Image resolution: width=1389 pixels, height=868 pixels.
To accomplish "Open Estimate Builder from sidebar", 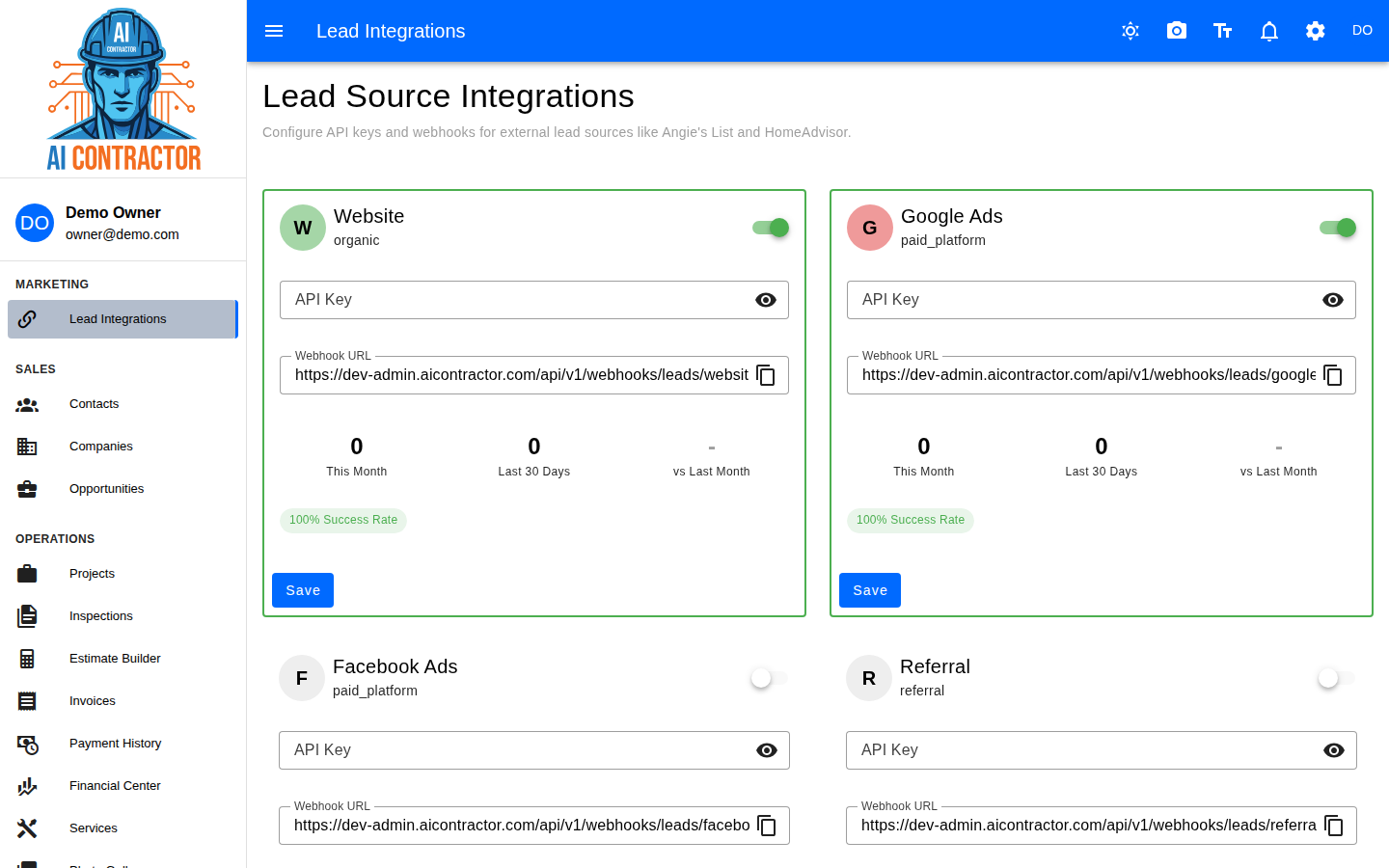I will (123, 659).
